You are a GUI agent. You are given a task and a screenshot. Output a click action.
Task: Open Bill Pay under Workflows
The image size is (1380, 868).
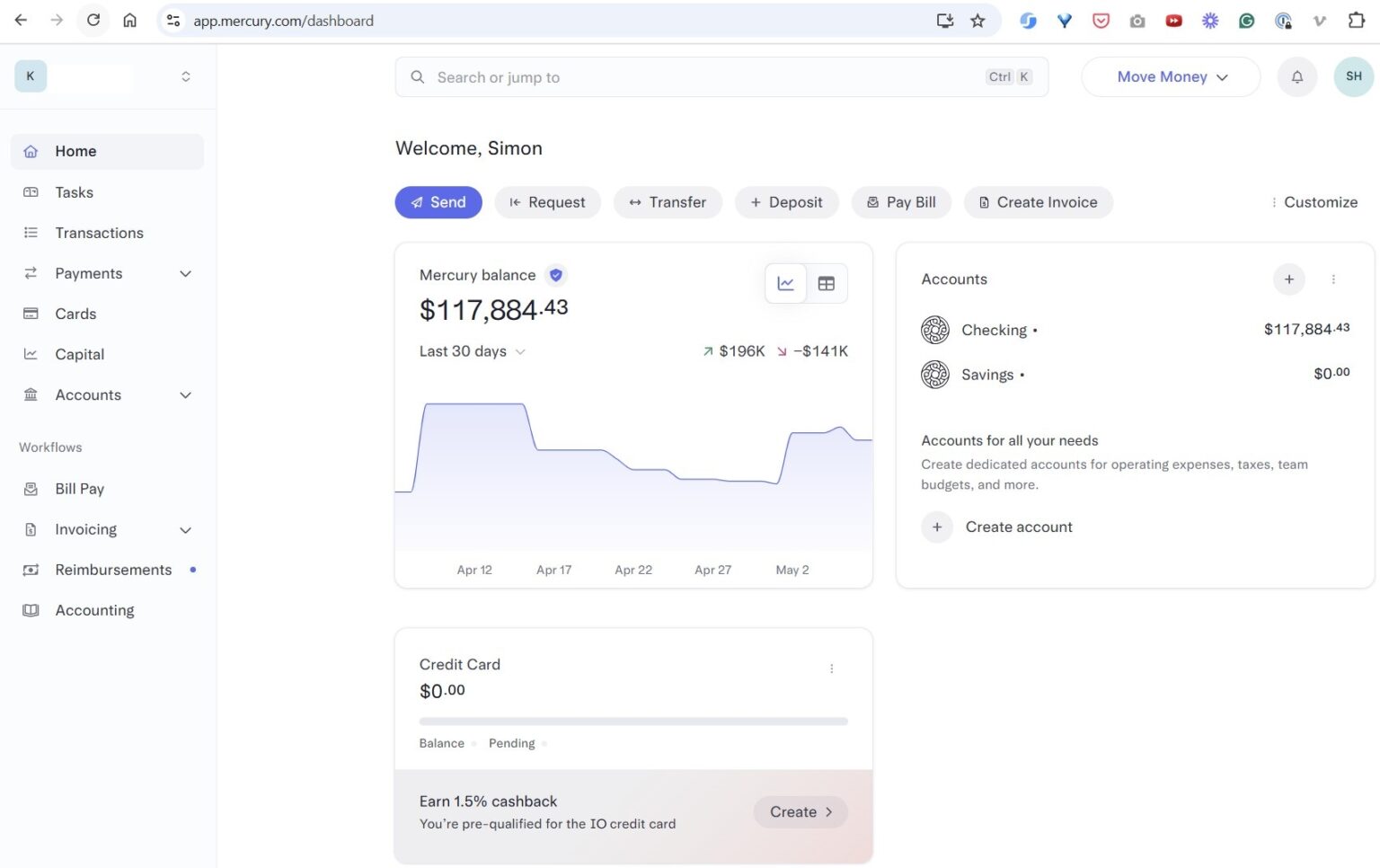107,488
